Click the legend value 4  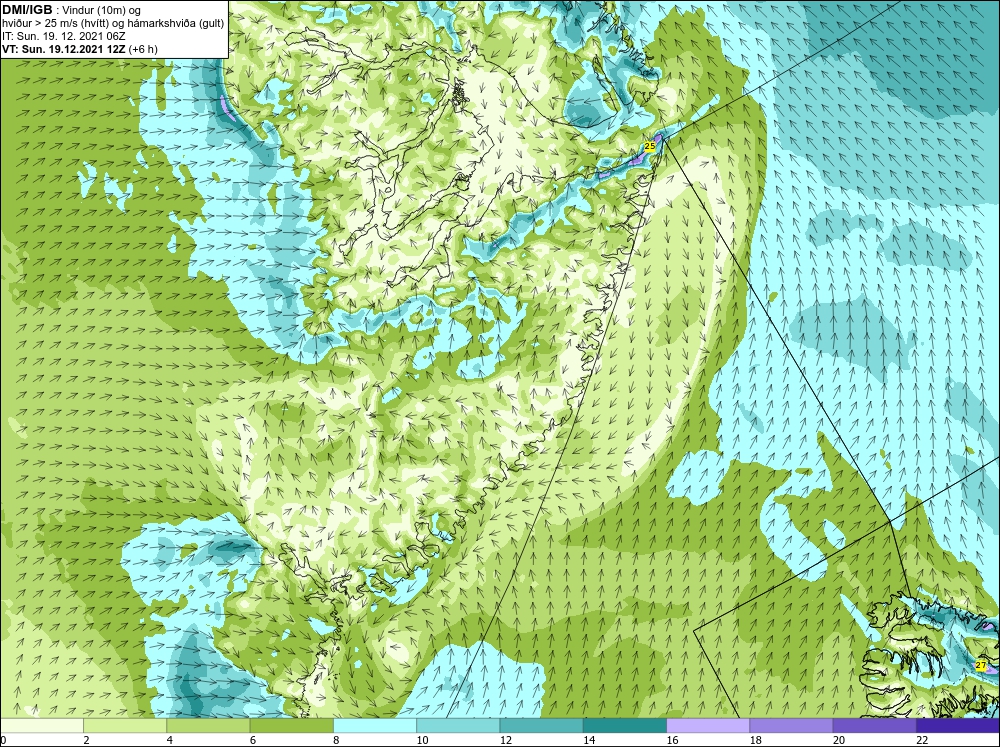(x=170, y=740)
